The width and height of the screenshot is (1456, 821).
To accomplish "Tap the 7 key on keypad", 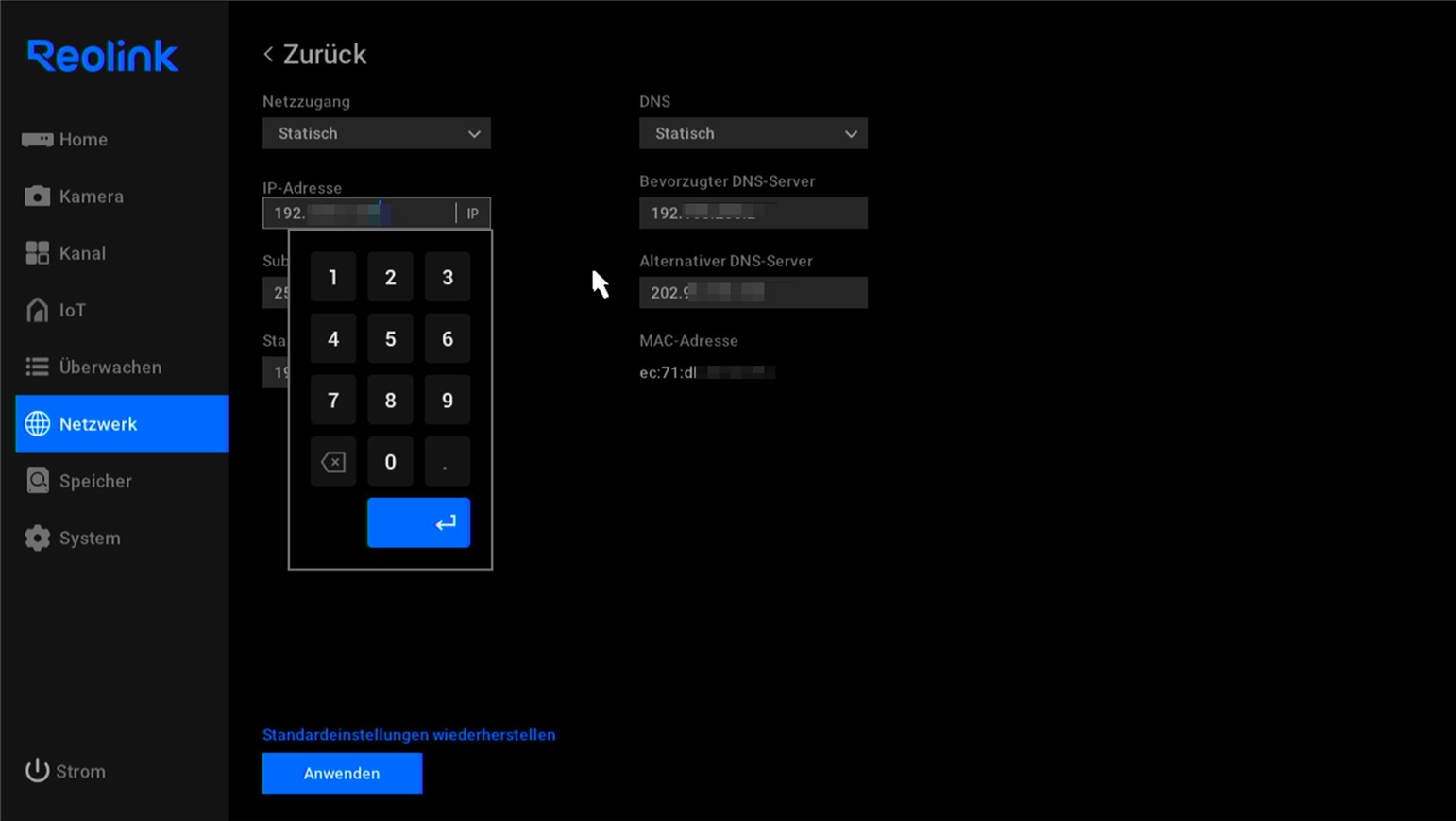I will click(333, 400).
